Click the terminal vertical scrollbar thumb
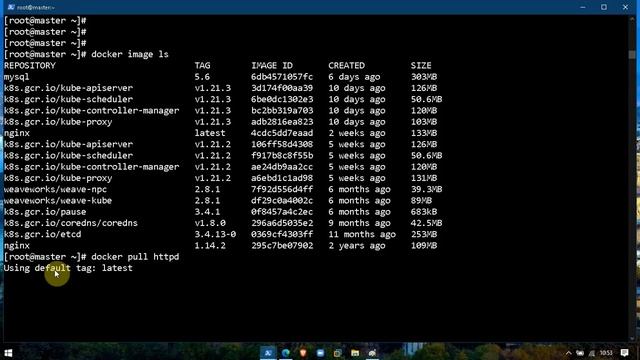The width and height of the screenshot is (640, 360). click(632, 54)
